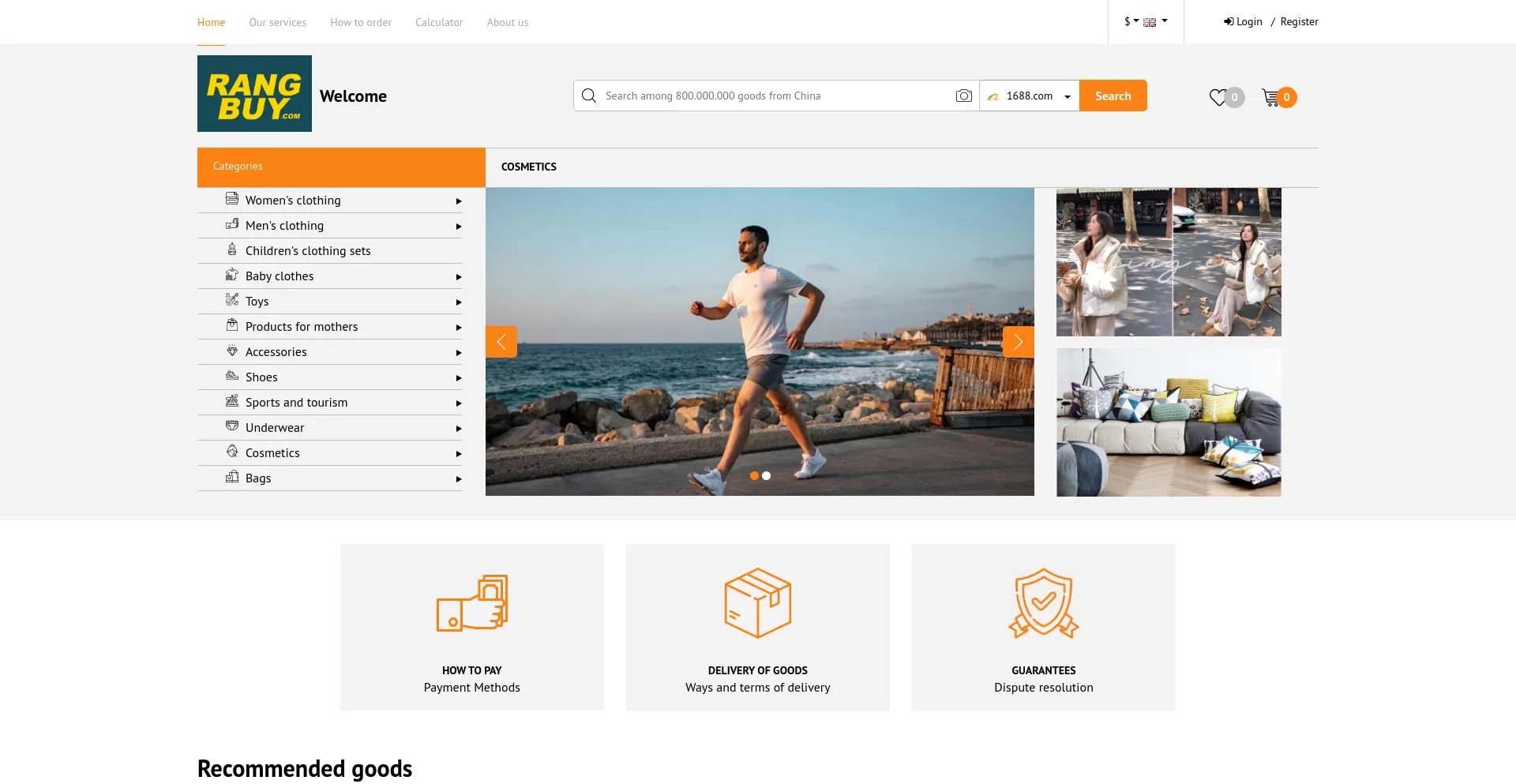Open Ways and terms of delivery

pyautogui.click(x=758, y=688)
